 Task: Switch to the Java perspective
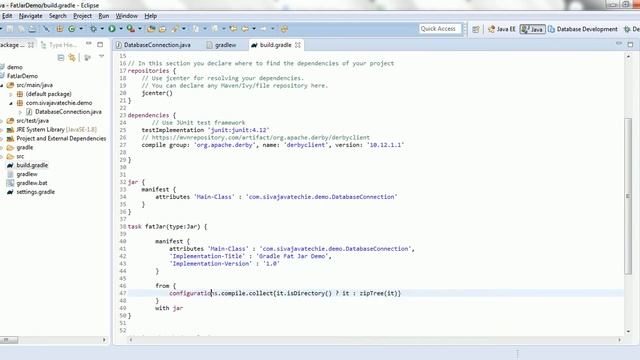click(532, 29)
